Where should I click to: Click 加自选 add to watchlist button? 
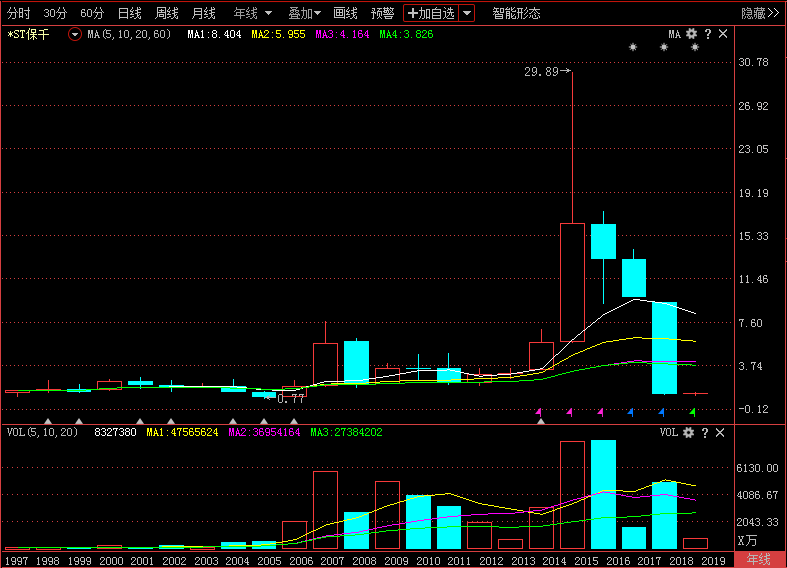click(431, 13)
